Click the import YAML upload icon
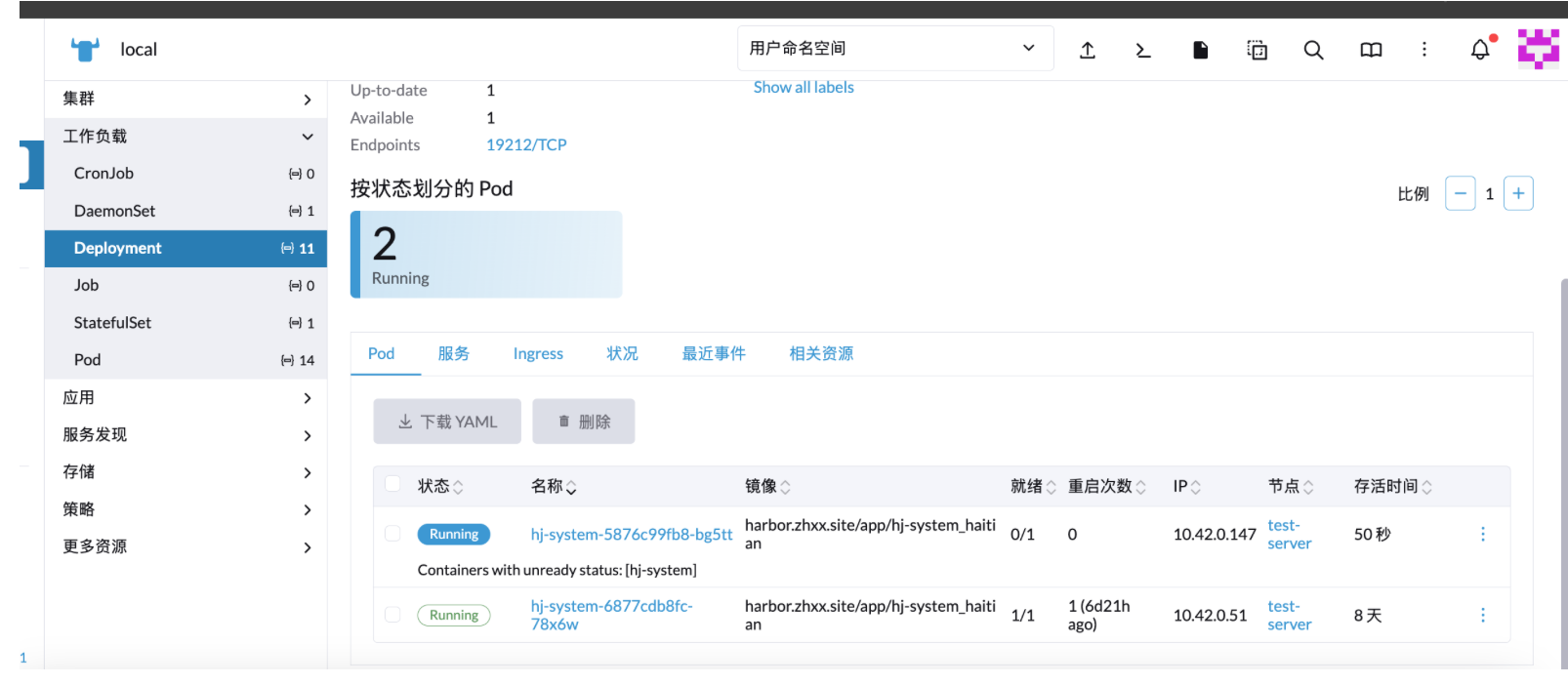This screenshot has width=1568, height=685. pos(1087,50)
